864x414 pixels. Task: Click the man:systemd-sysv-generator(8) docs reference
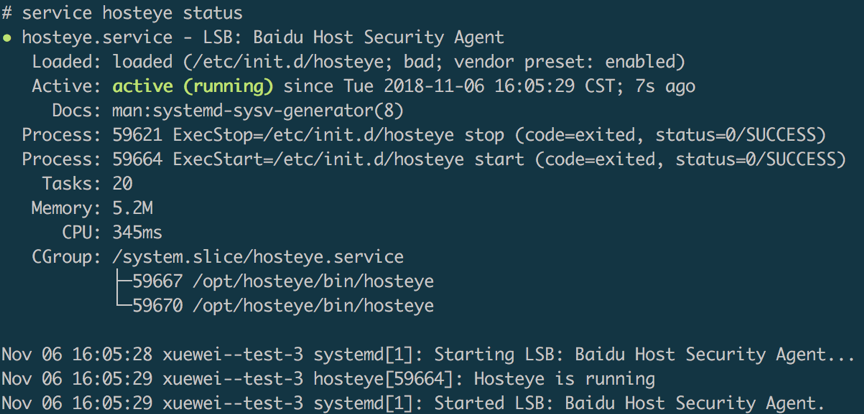pos(258,111)
